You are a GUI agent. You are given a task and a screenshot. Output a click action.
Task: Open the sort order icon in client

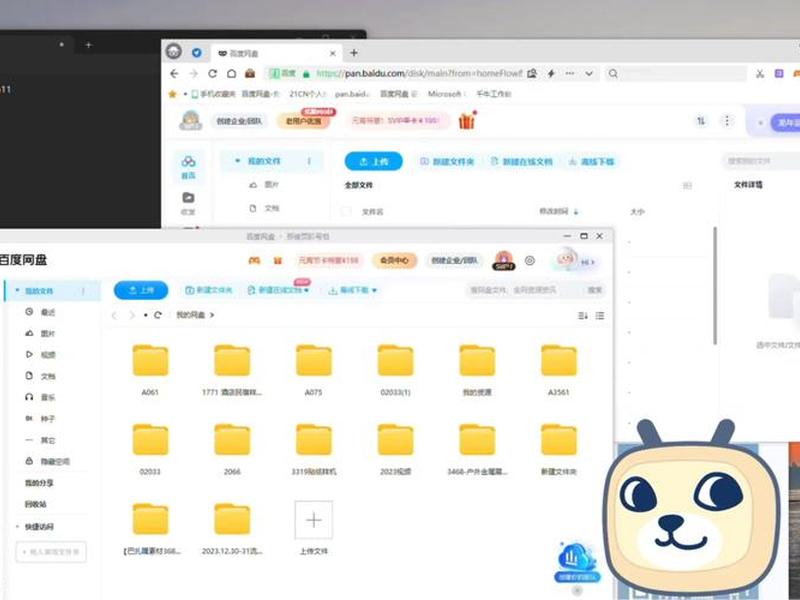coord(582,316)
